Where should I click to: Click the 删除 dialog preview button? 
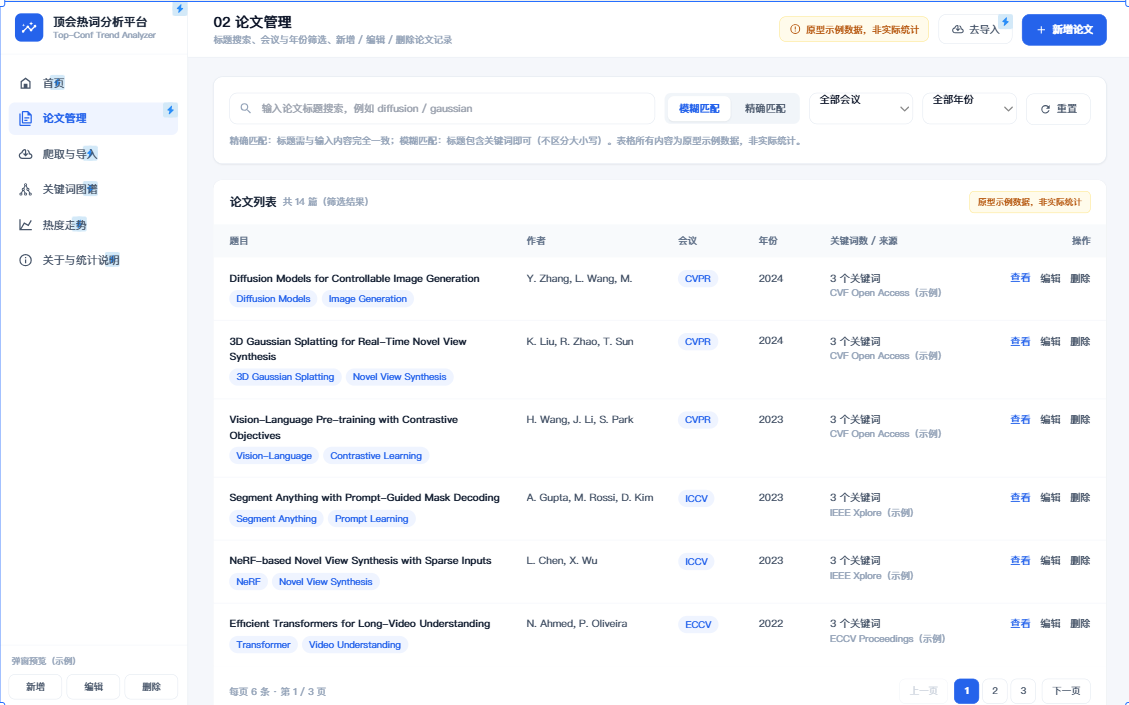point(151,687)
